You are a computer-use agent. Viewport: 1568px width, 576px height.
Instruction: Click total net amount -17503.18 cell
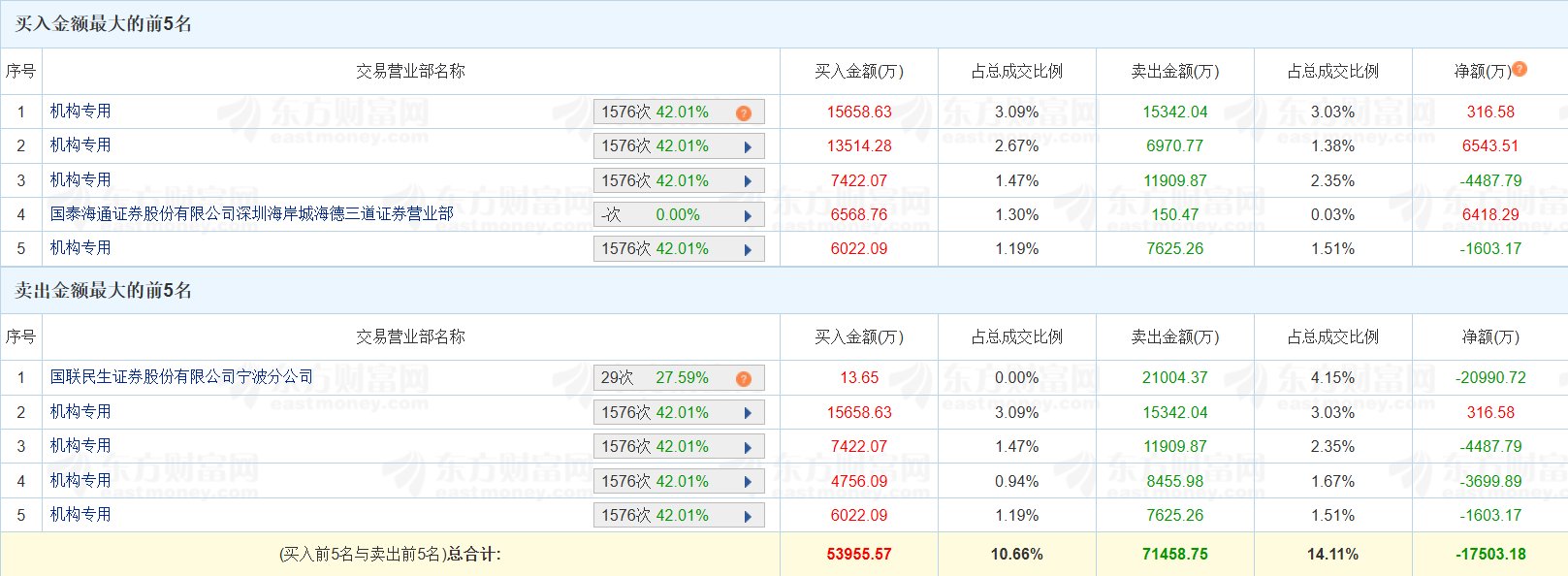[1490, 554]
